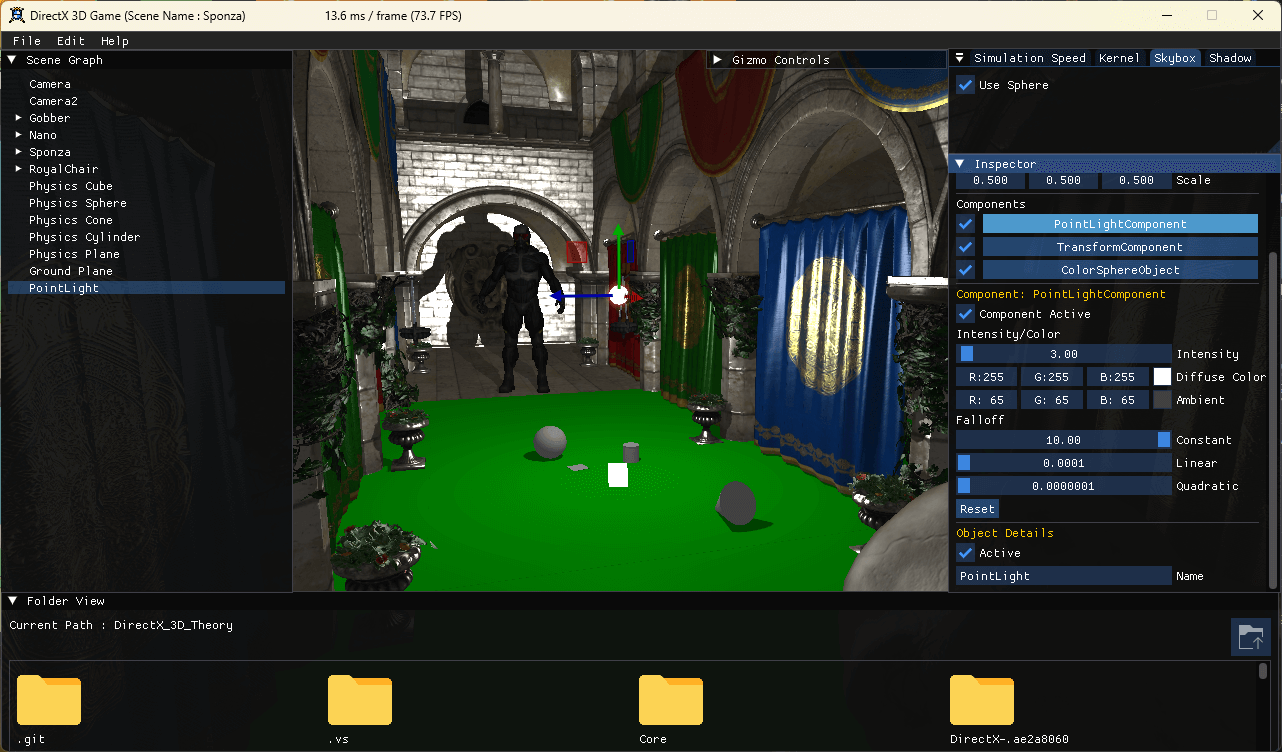Disable the PointLightComponent checkbox
This screenshot has height=752, width=1282.
pyautogui.click(x=966, y=224)
